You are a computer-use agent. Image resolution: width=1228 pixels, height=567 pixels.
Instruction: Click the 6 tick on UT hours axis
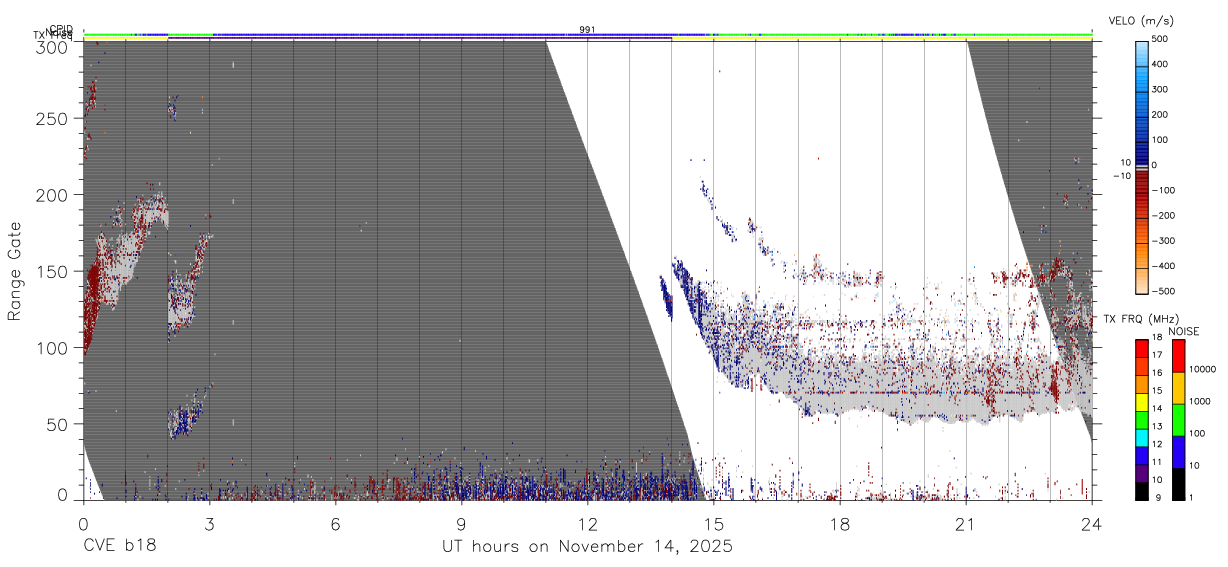tap(336, 523)
